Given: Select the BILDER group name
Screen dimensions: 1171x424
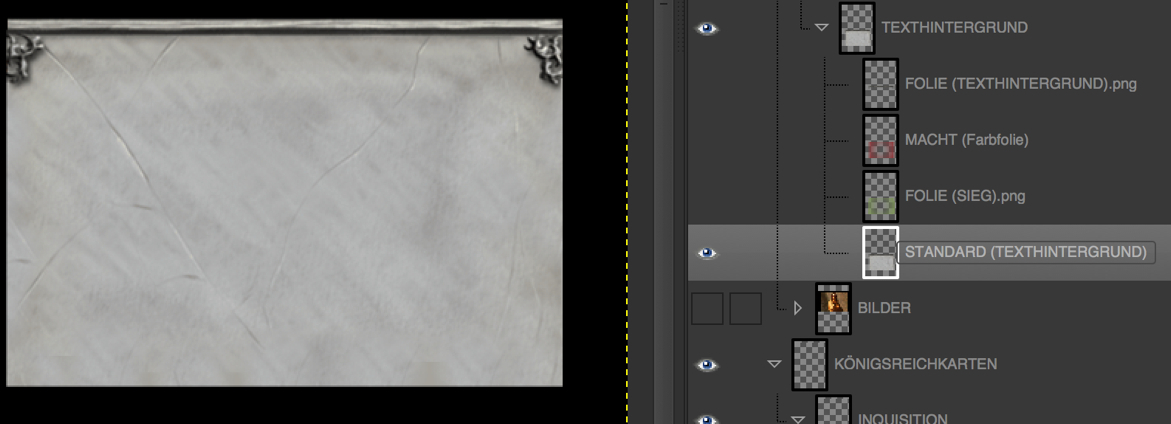Looking at the screenshot, I should pos(884,308).
